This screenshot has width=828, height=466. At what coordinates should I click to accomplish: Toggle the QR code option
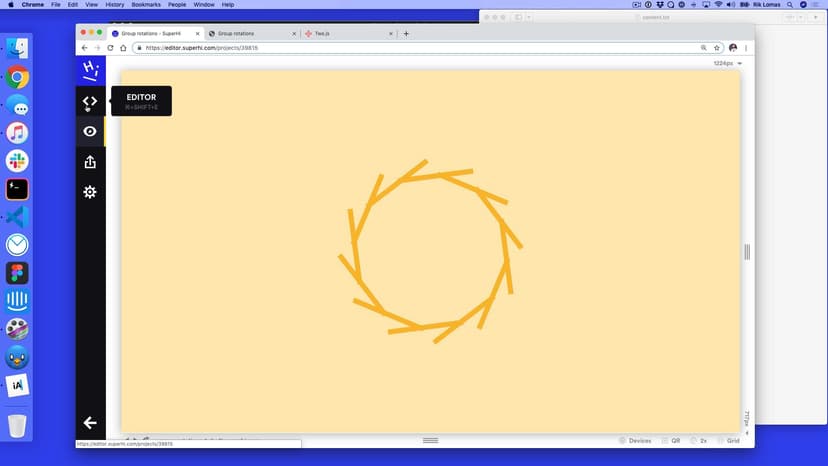(670, 440)
